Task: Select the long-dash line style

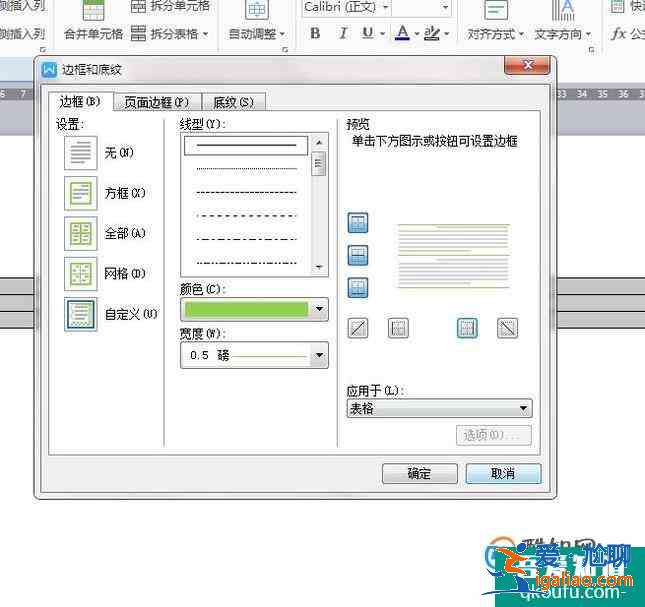Action: point(246,215)
